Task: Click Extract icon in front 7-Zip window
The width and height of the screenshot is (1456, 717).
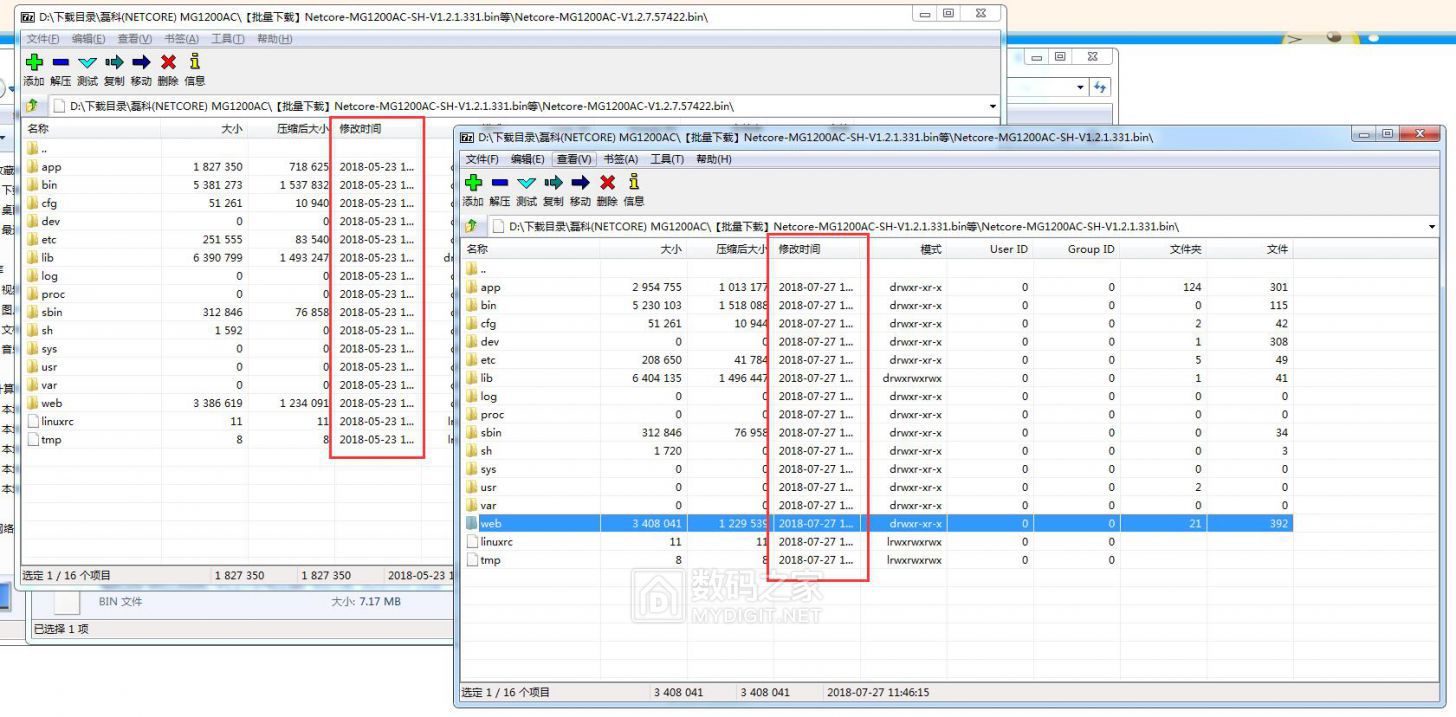Action: [x=500, y=182]
